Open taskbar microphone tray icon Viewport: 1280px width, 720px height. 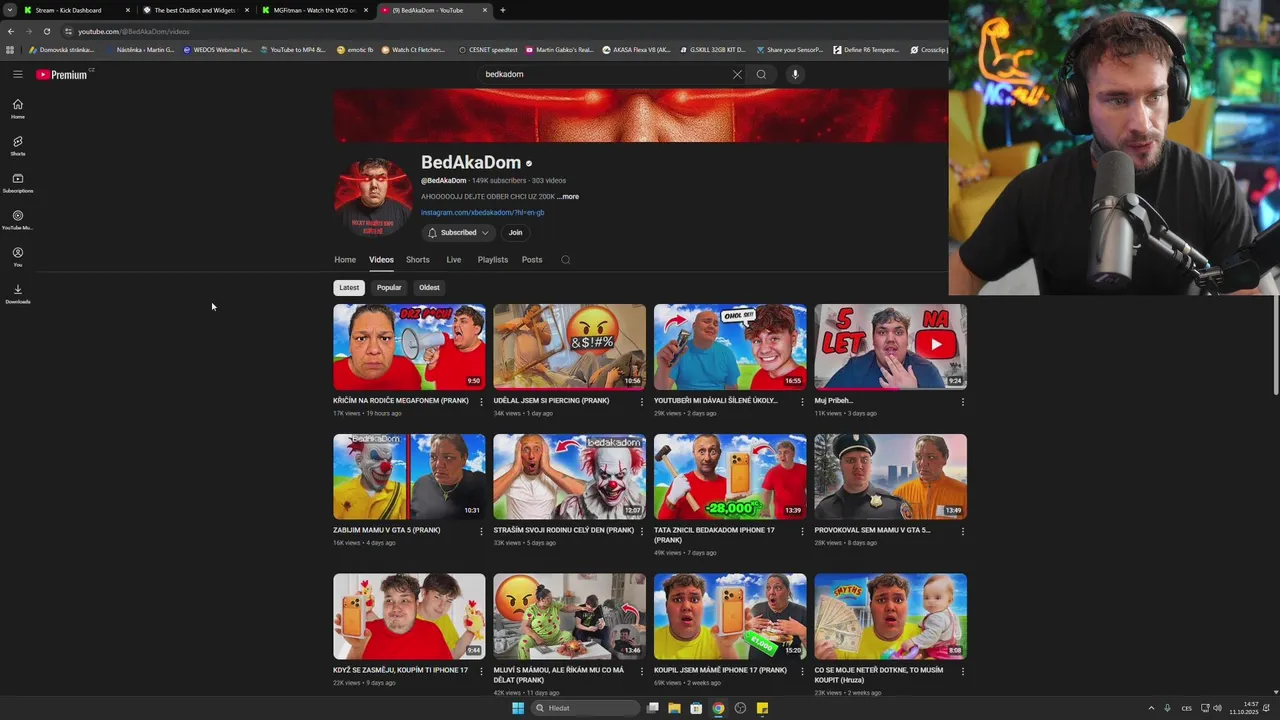[1167, 708]
